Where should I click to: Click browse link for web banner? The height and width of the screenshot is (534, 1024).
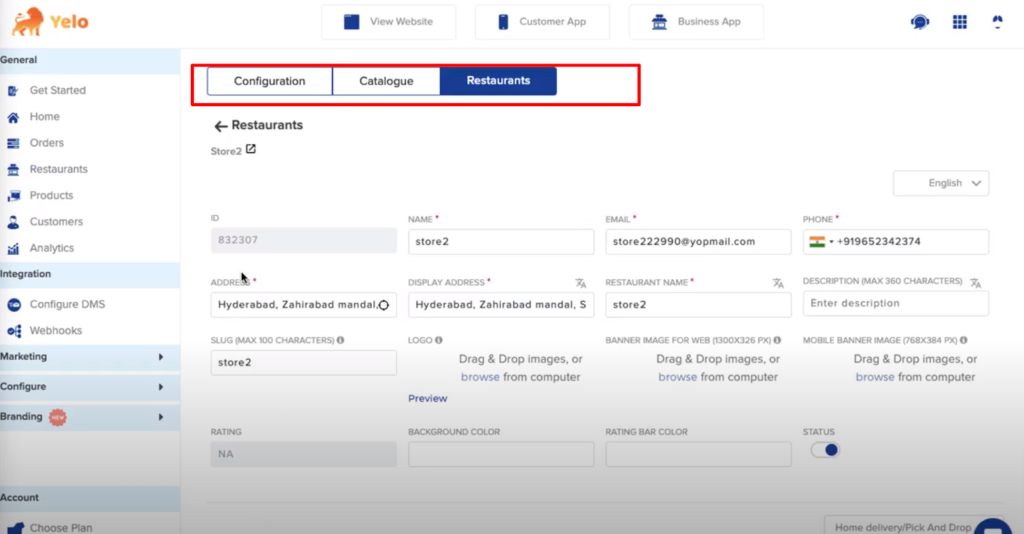(x=677, y=377)
